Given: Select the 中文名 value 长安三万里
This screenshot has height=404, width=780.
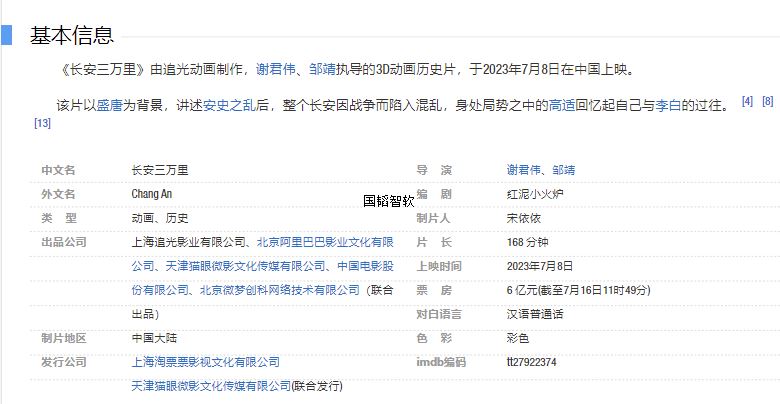Looking at the screenshot, I should (160, 170).
